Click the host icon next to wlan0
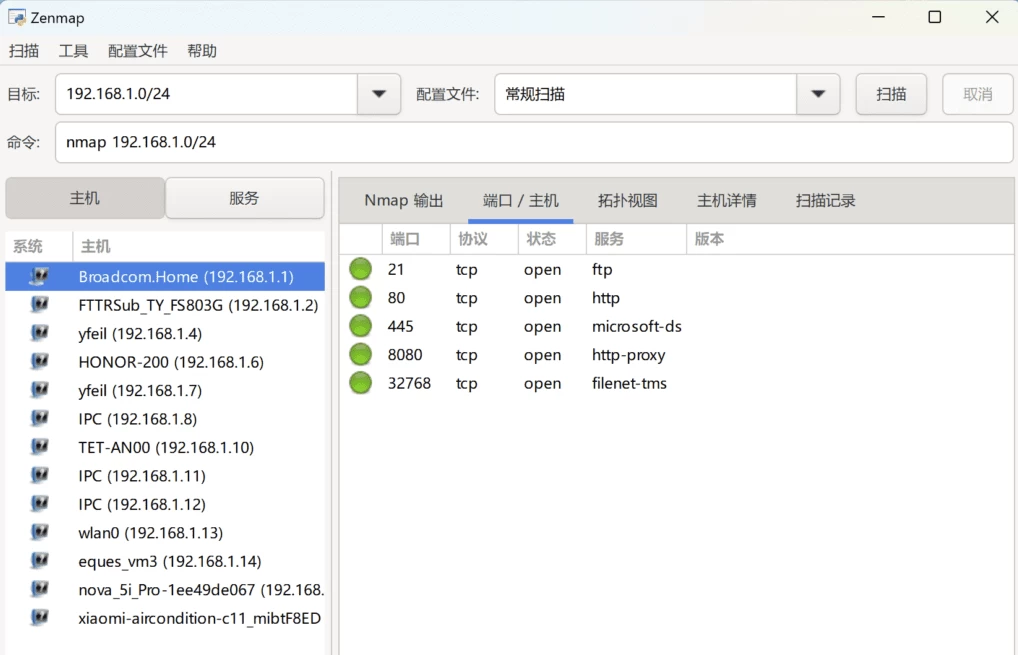Viewport: 1018px width, 655px height. tap(39, 533)
